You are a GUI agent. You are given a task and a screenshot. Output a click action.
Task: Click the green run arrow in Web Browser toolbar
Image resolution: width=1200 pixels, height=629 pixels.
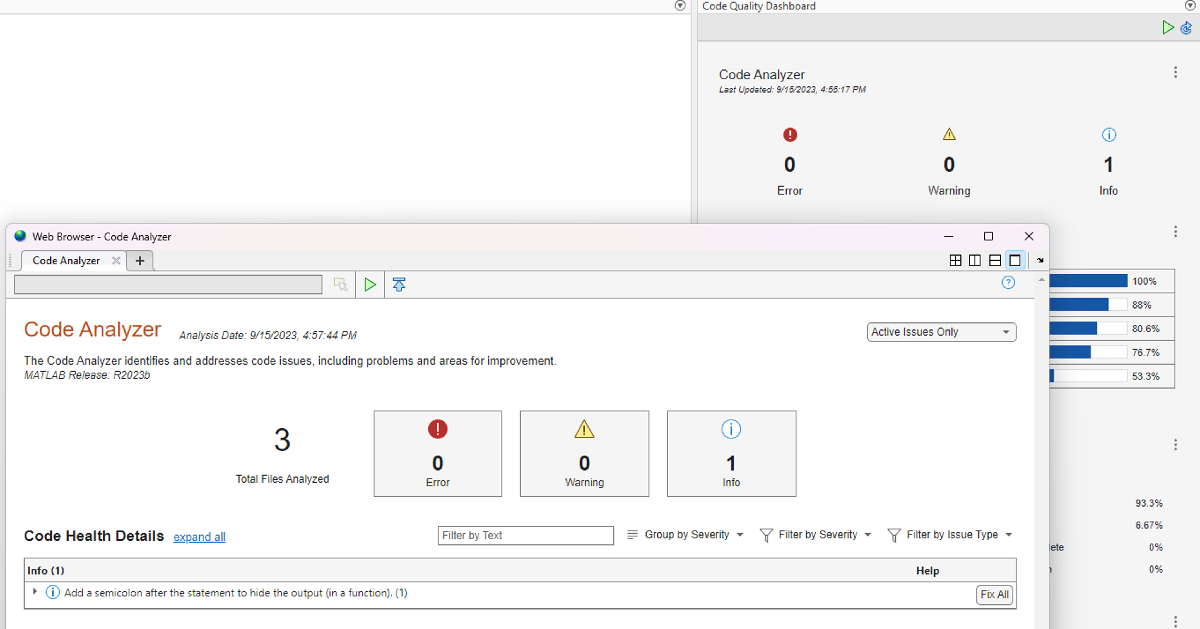(370, 285)
